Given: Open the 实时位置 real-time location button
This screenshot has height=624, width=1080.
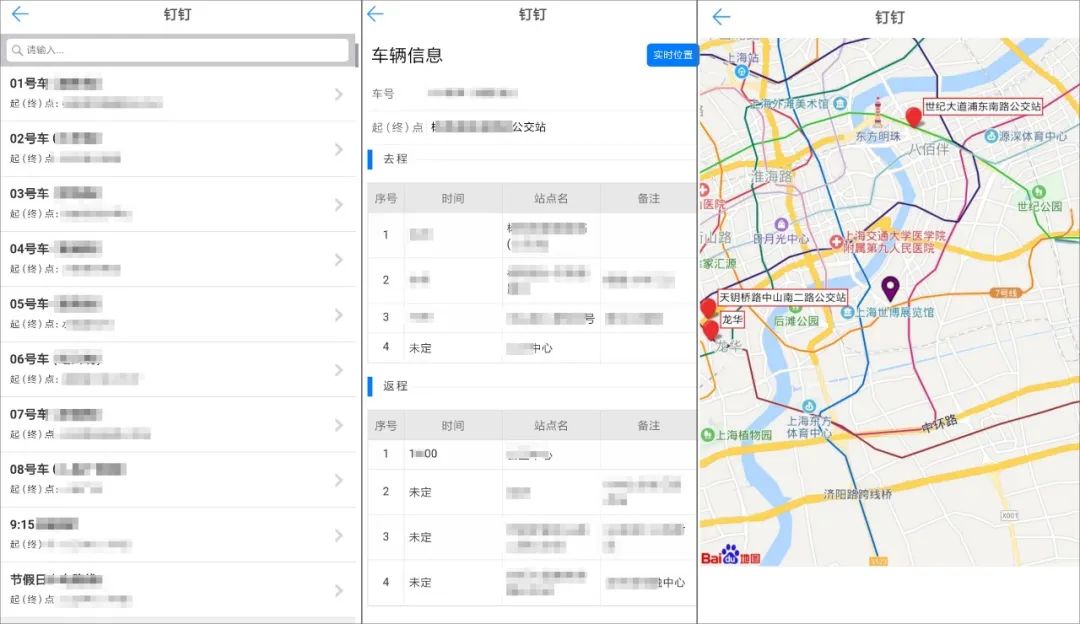Looking at the screenshot, I should [x=672, y=55].
